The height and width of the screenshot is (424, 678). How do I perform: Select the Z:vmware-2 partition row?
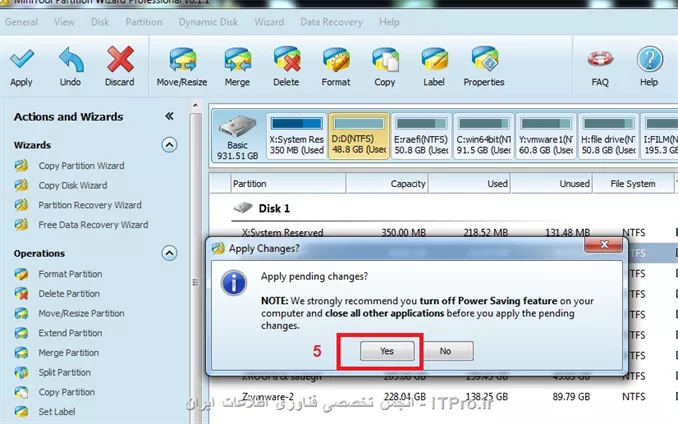(x=444, y=396)
